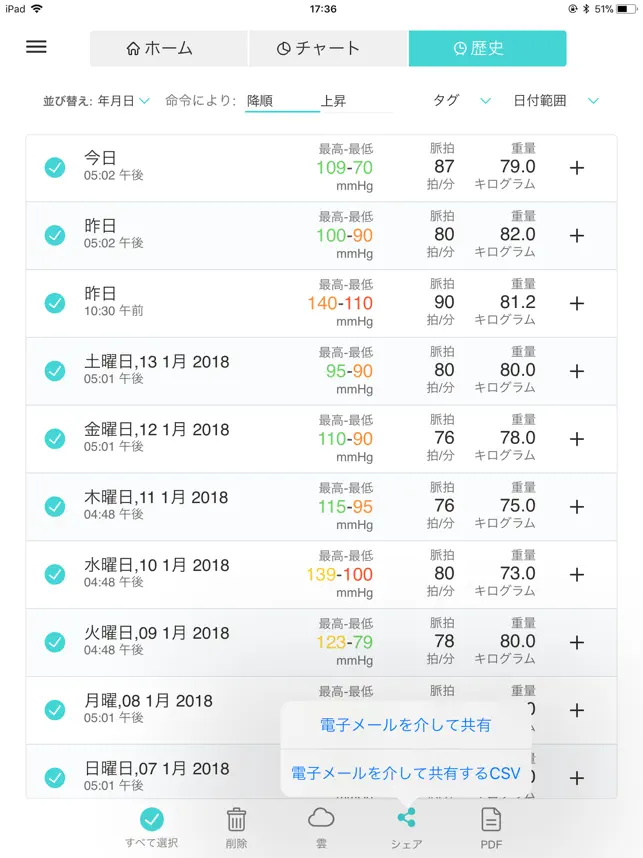Expand today's entry with plus icon

point(577,167)
